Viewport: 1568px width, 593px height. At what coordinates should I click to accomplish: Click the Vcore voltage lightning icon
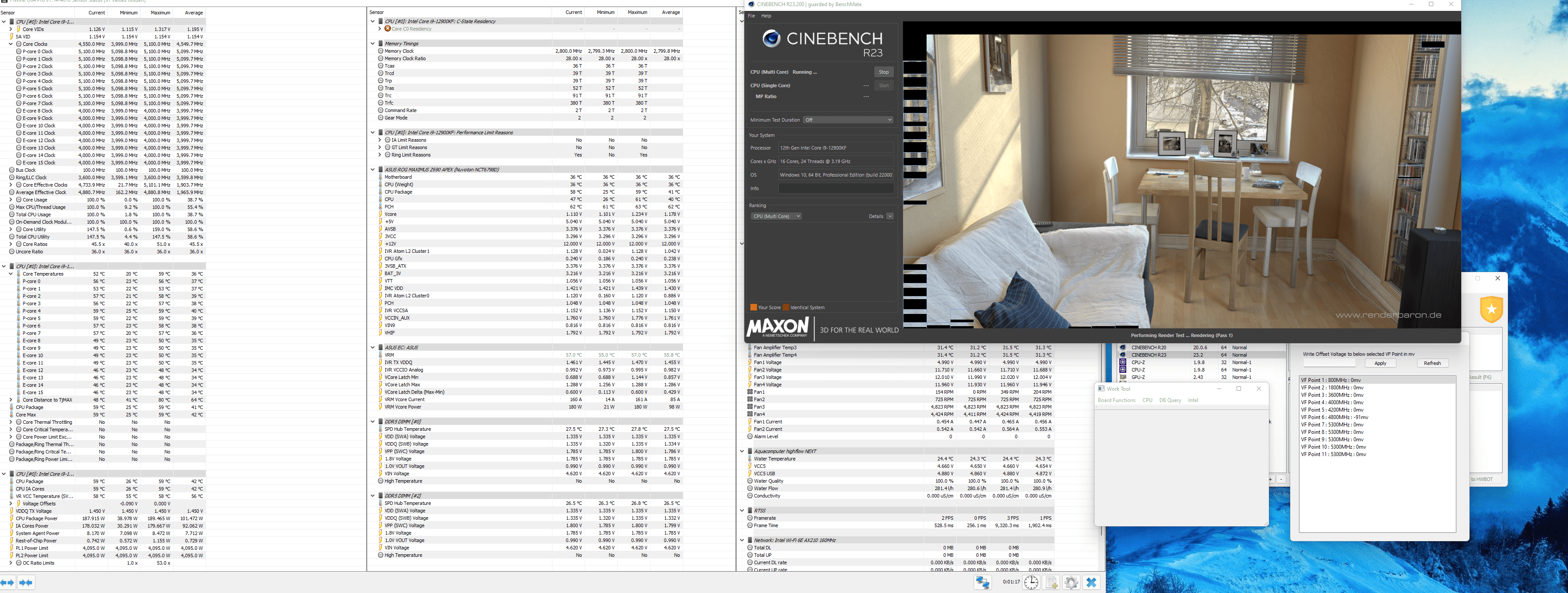click(381, 214)
